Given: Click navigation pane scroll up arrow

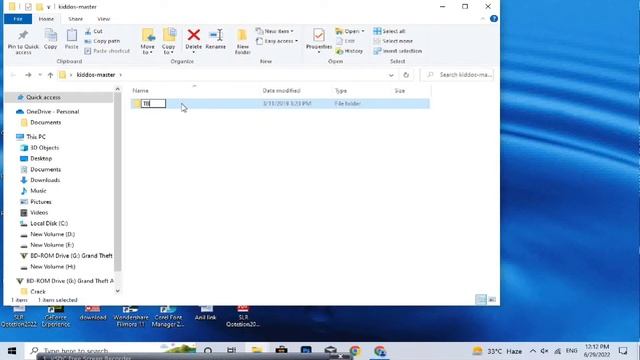Looking at the screenshot, I should [x=118, y=89].
